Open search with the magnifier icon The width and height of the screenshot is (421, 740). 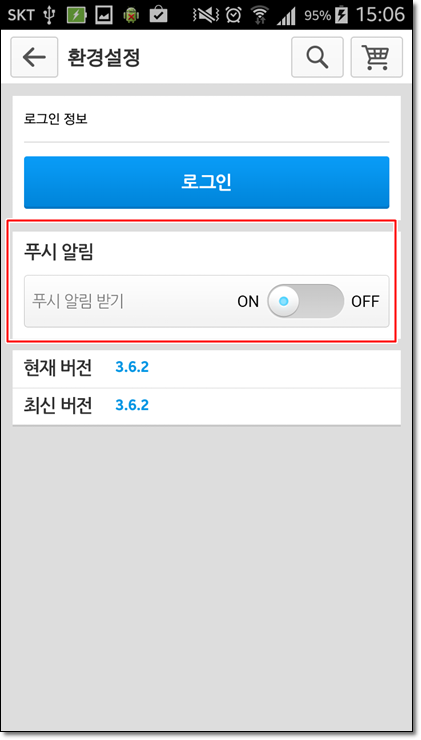tap(317, 57)
